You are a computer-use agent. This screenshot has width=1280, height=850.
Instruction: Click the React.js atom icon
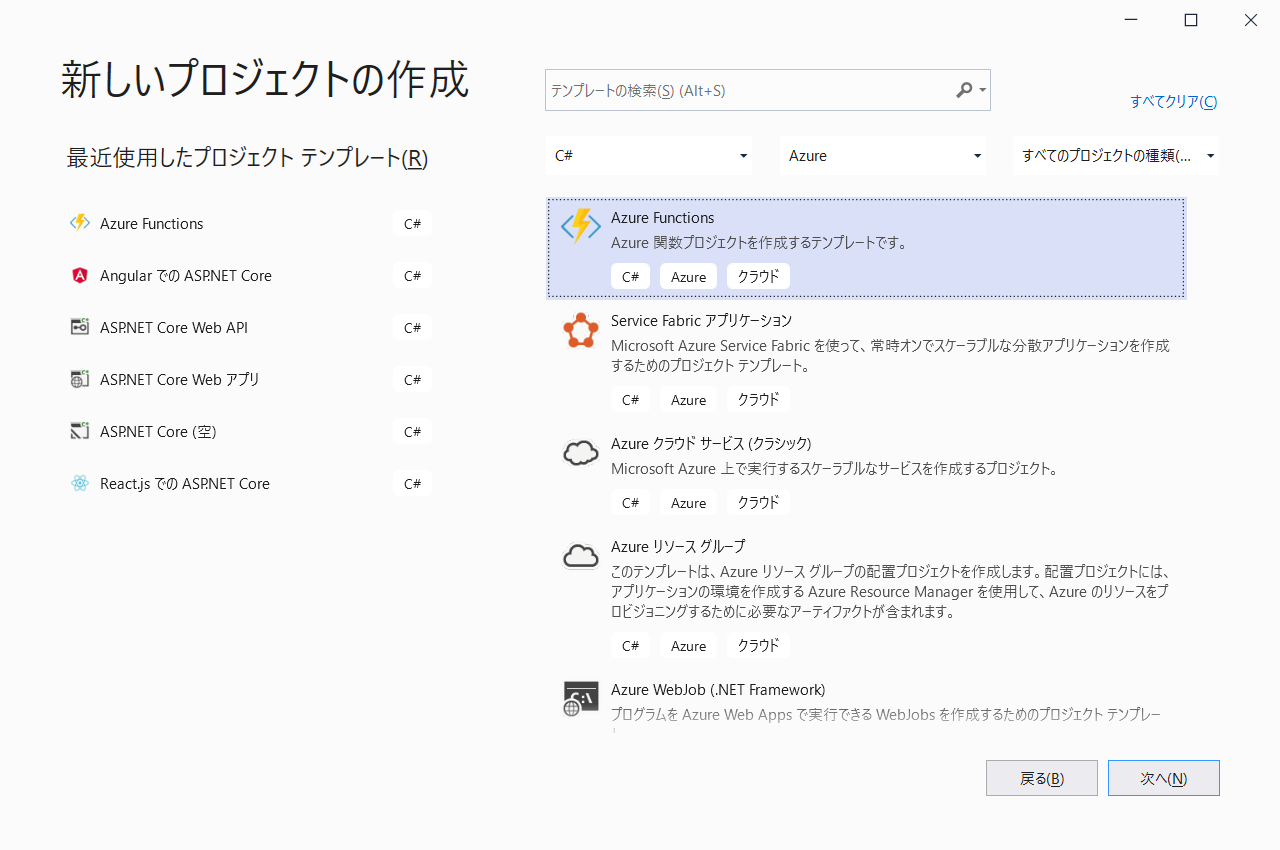80,483
